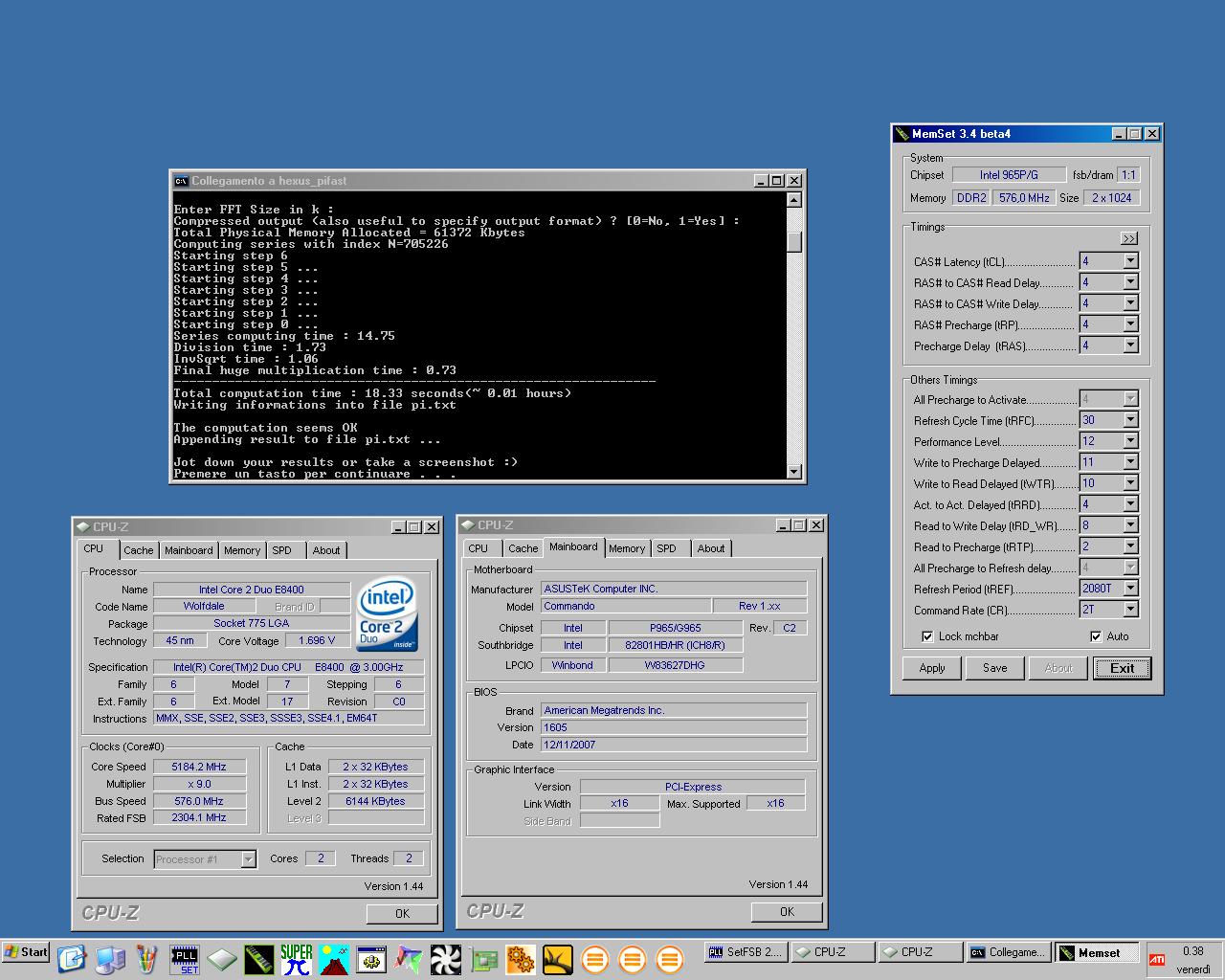Toggle the Auto checkbox in MemSet
Screen dimensions: 1225x980
pyautogui.click(x=1096, y=636)
